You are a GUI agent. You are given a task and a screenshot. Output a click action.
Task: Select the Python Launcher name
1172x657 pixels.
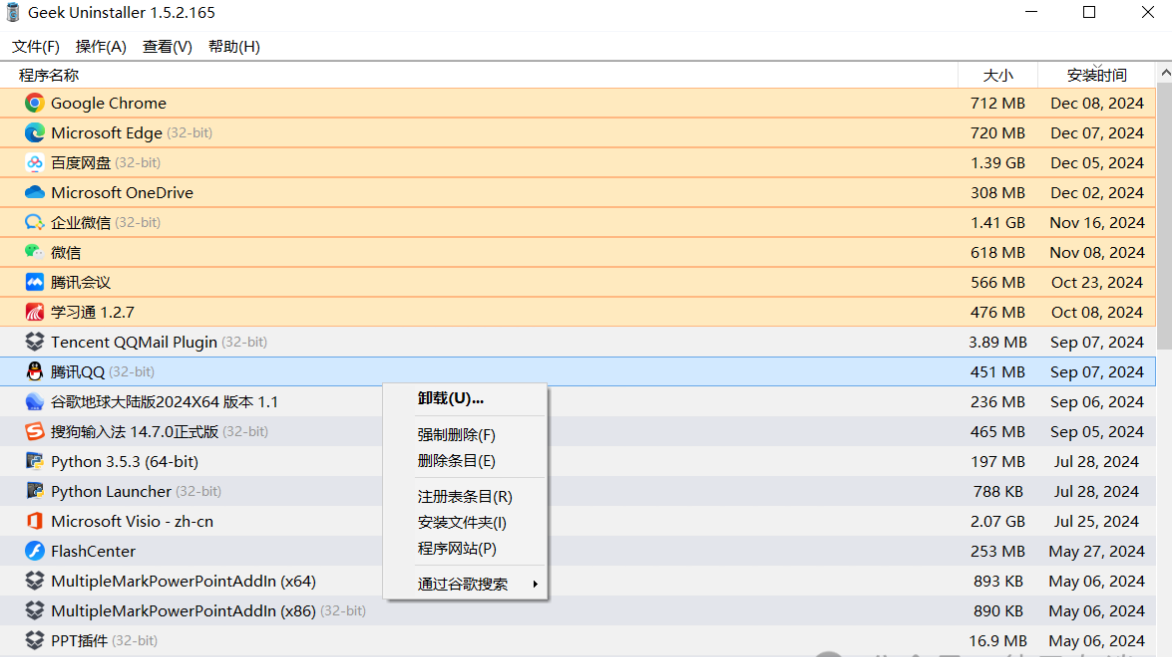pos(111,491)
